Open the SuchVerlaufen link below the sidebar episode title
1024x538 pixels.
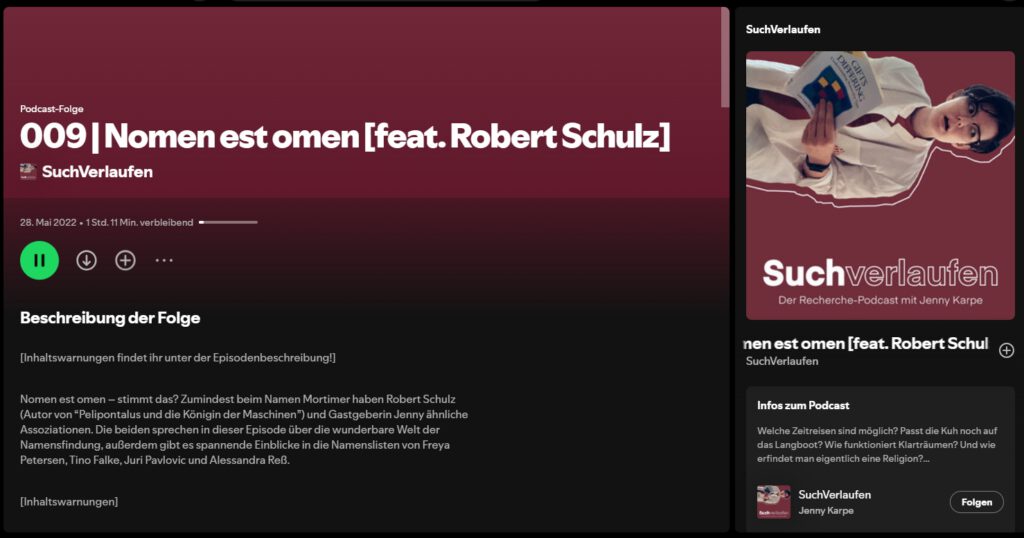coord(782,361)
